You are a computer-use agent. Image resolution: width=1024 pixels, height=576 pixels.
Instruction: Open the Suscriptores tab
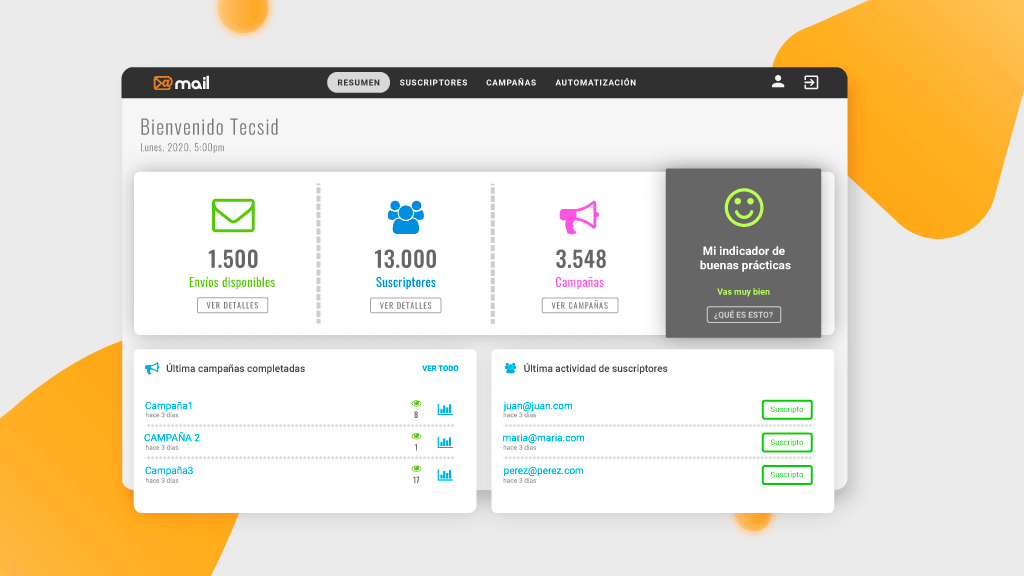coord(434,82)
